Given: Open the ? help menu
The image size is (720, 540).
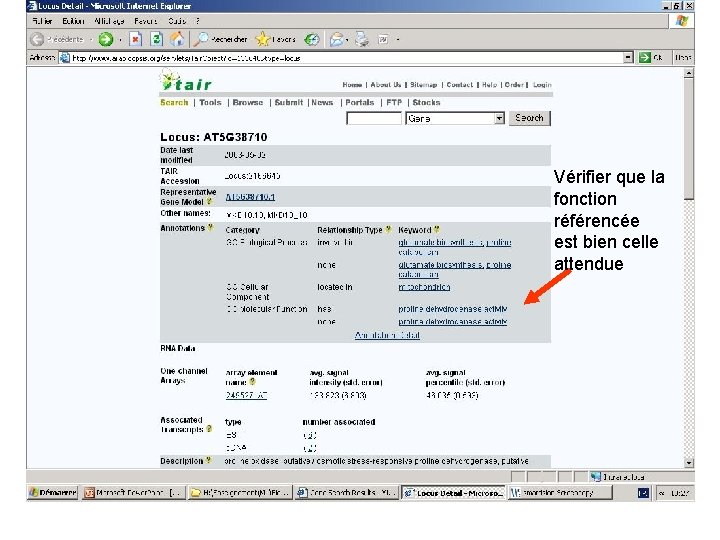Looking at the screenshot, I should click(197, 21).
